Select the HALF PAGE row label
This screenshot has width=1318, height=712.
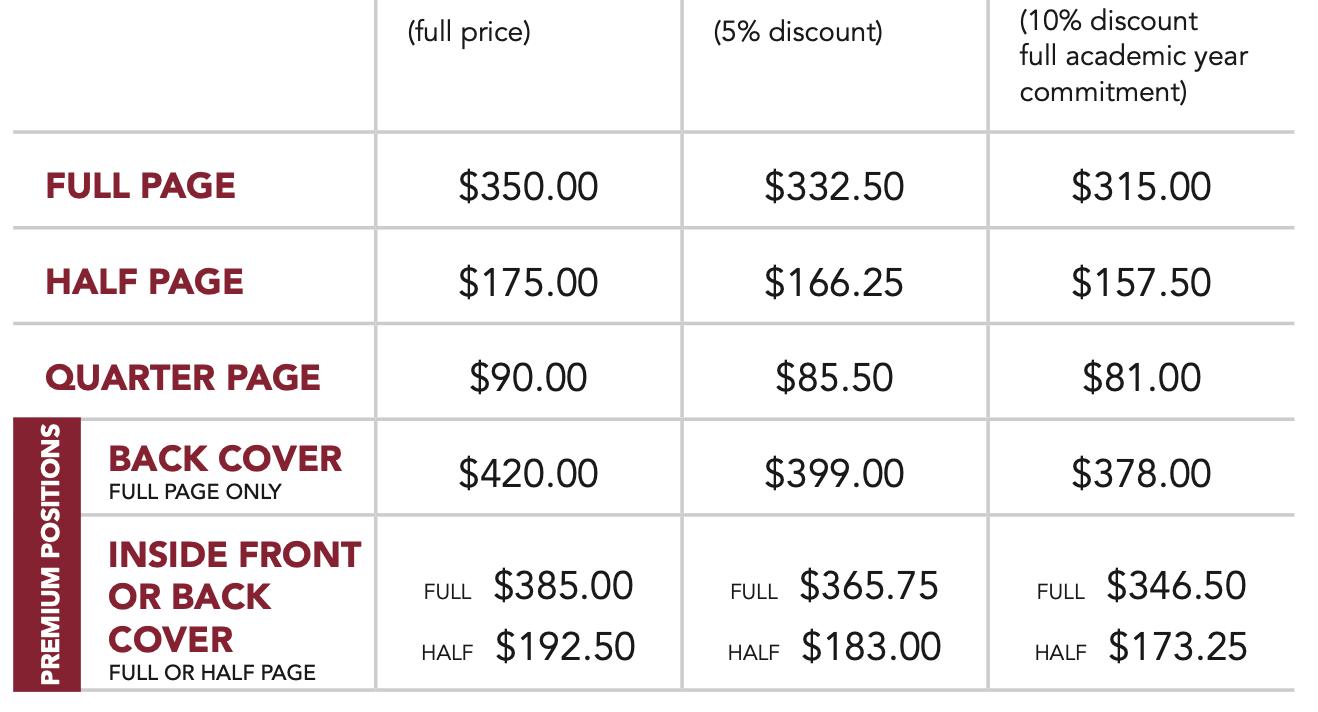(144, 281)
